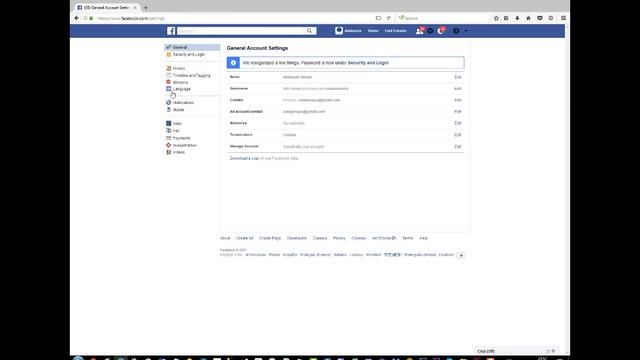Select General in settings sidebar
This screenshot has height=360, width=640.
tap(192, 47)
